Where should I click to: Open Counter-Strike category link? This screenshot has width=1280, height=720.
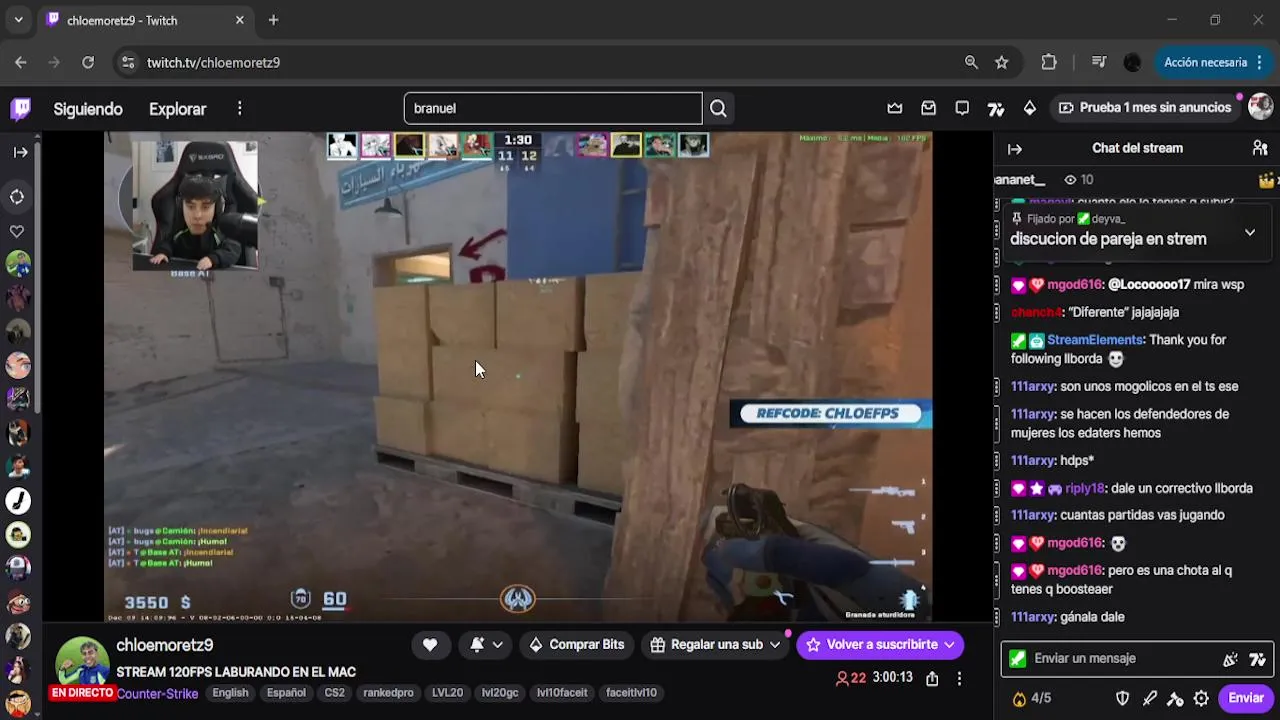tap(157, 693)
